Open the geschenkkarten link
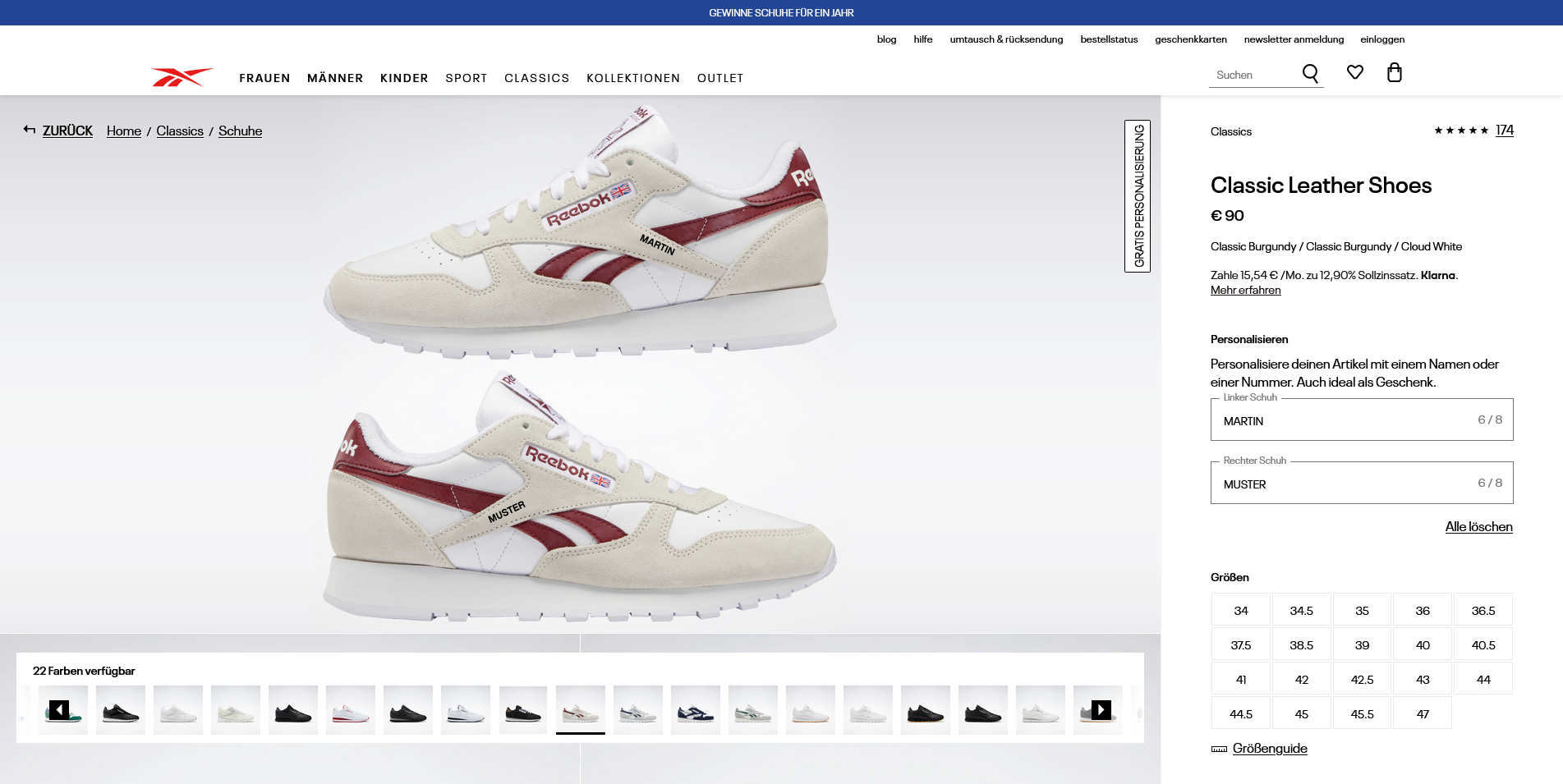 1191,39
